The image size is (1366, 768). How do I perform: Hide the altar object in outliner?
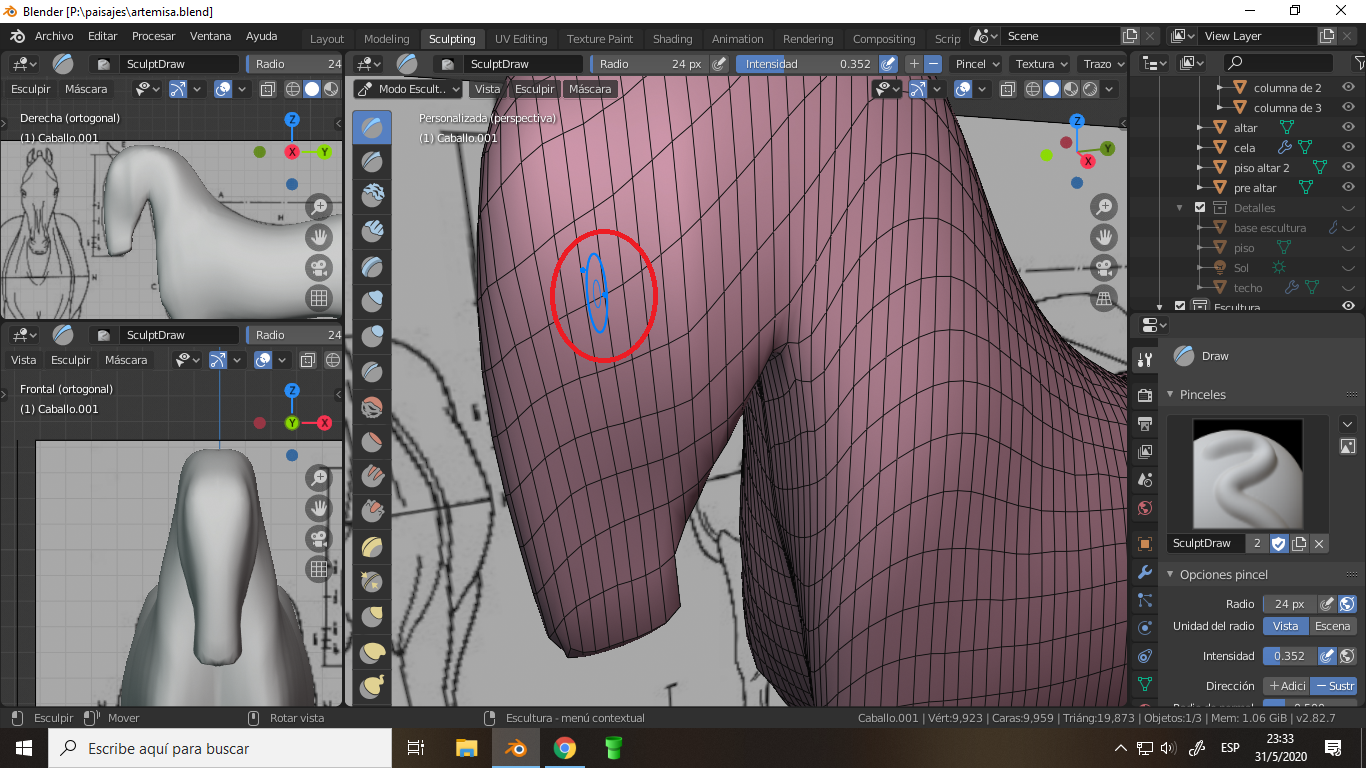point(1348,127)
